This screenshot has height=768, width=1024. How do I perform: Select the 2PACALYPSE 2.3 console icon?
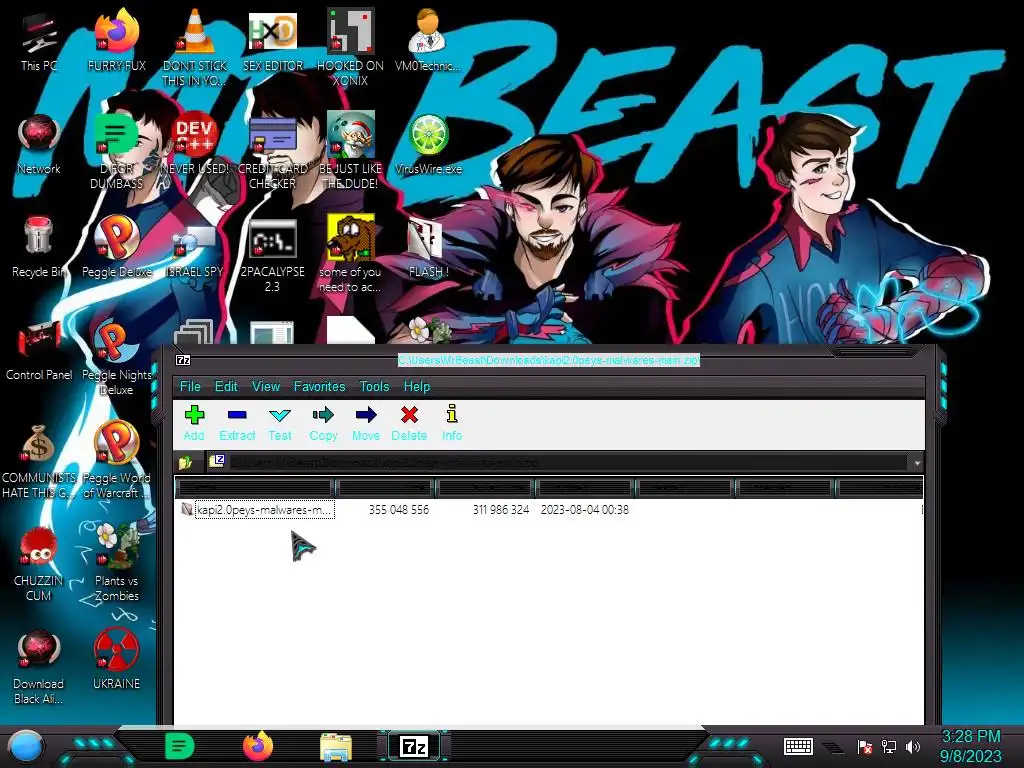tap(272, 255)
